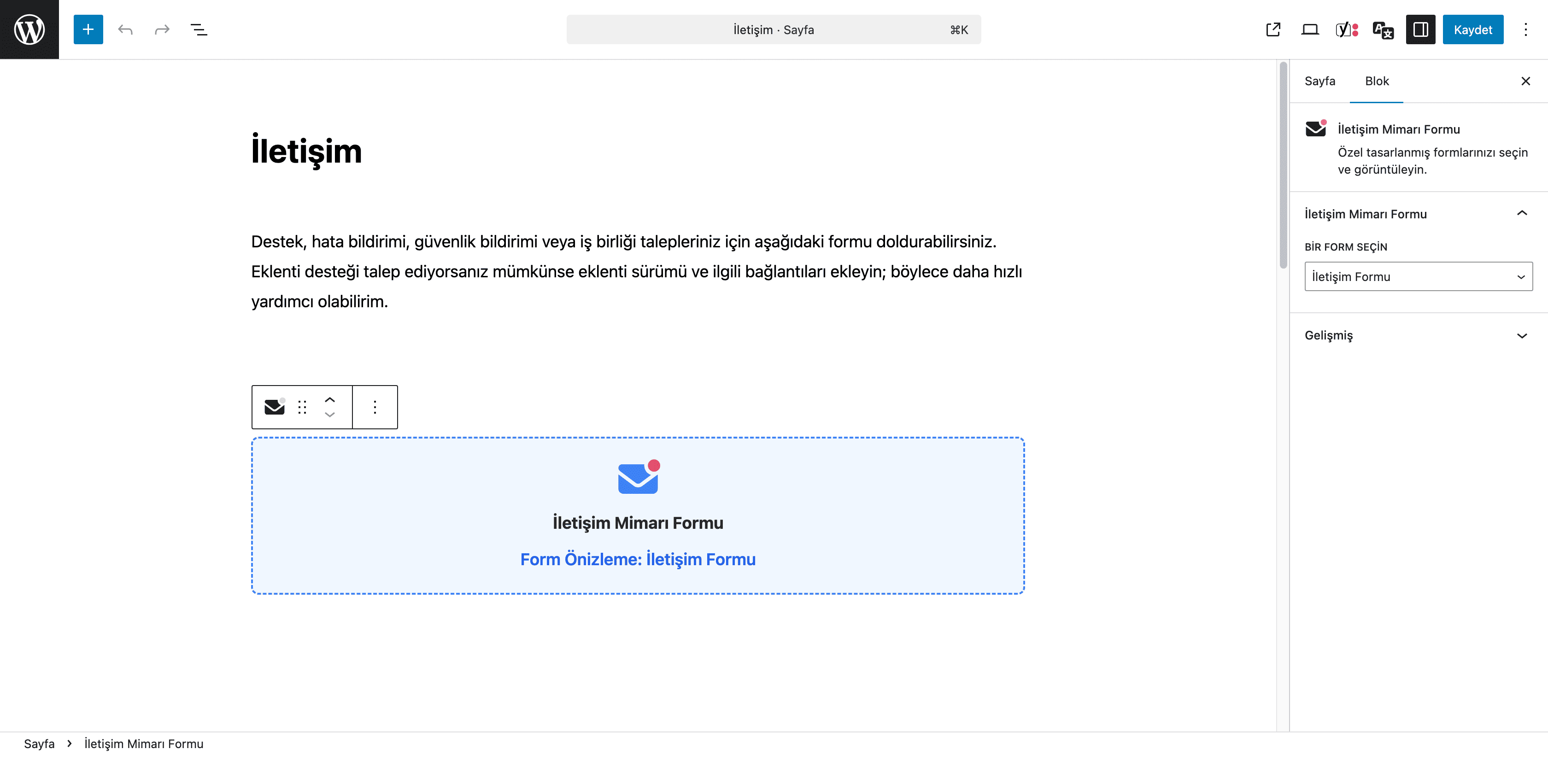The image size is (1548, 784).
Task: Open page in new tab icon
Action: pyautogui.click(x=1273, y=29)
